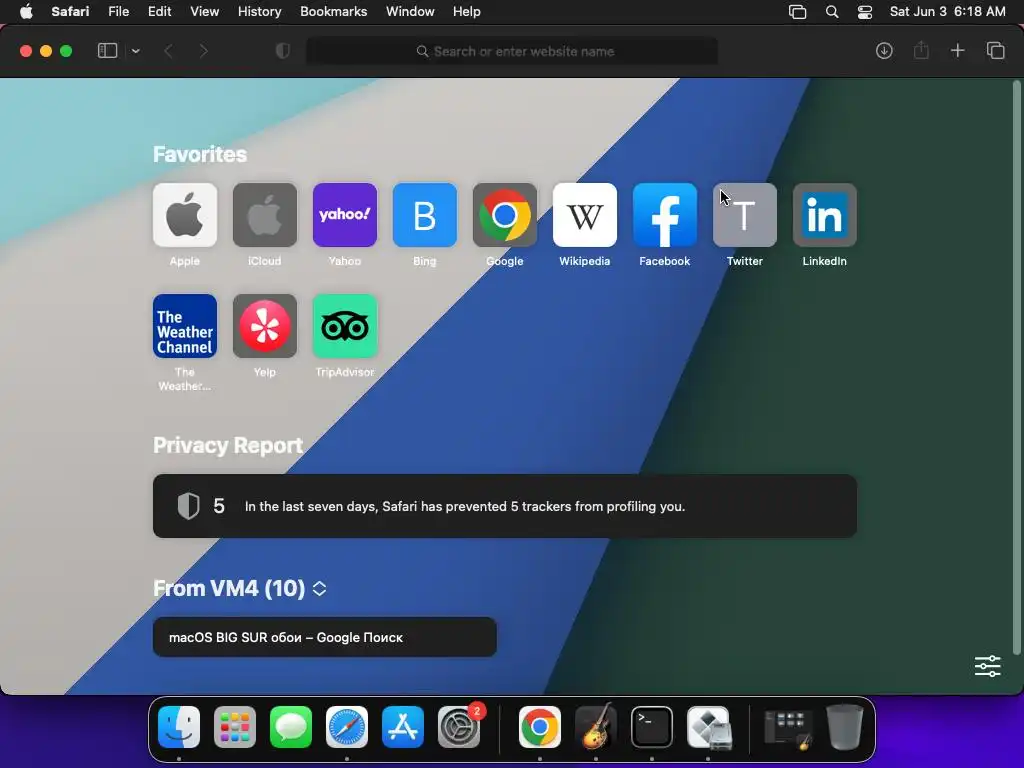Expand the tab group dropdown arrow

(x=135, y=51)
